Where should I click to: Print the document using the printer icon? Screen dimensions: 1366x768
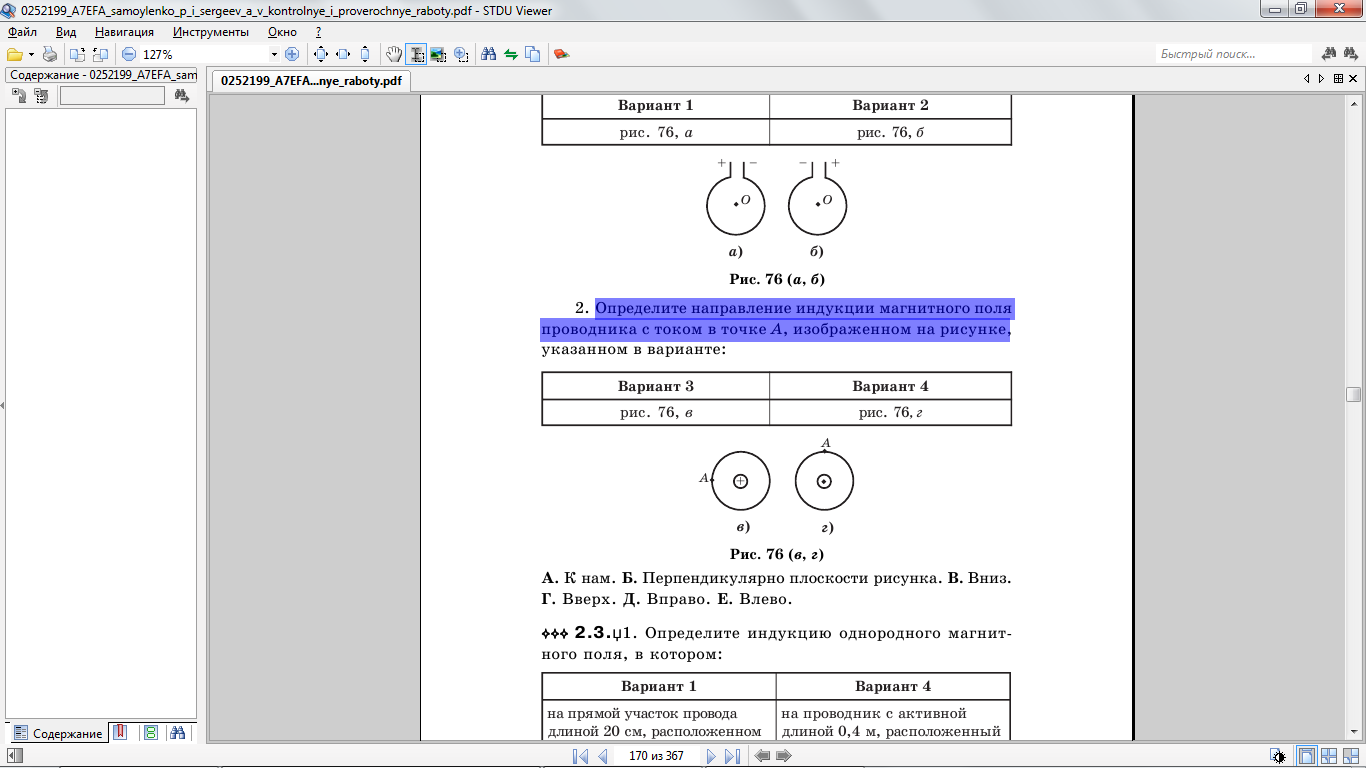pos(49,54)
